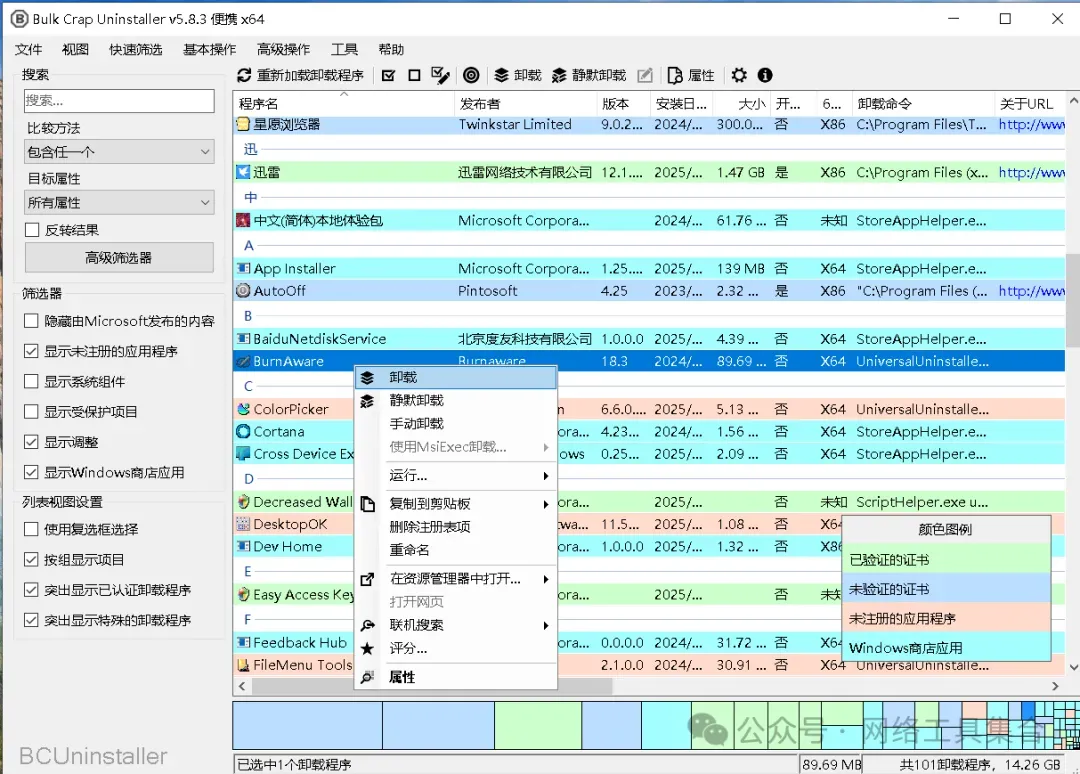Click the horizontal scrollbar right arrow
The width and height of the screenshot is (1080, 774).
tap(1055, 686)
